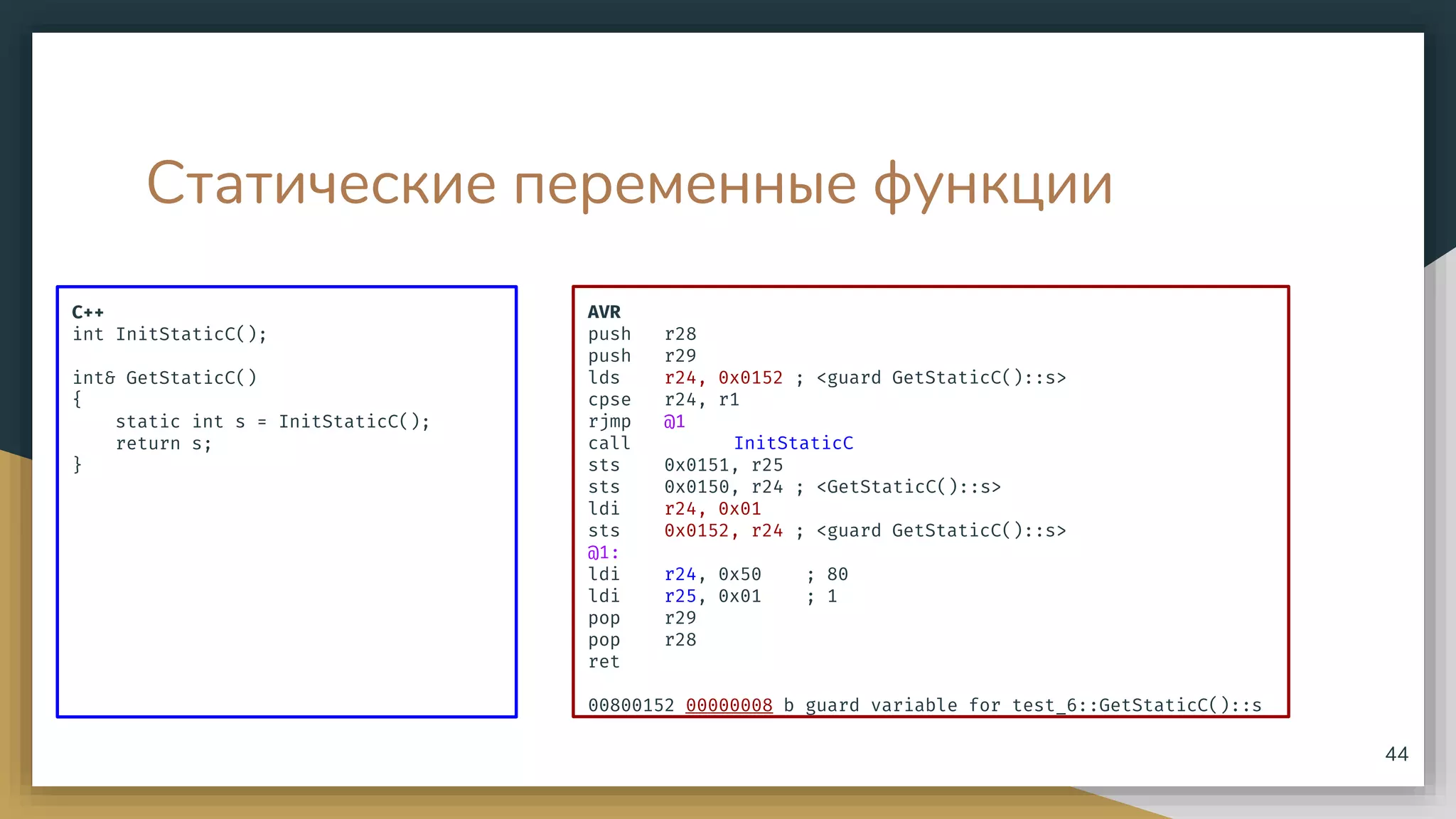Screen dimensions: 1456x819
Task: Click the 'AVR' heading in red box
Action: [x=604, y=312]
